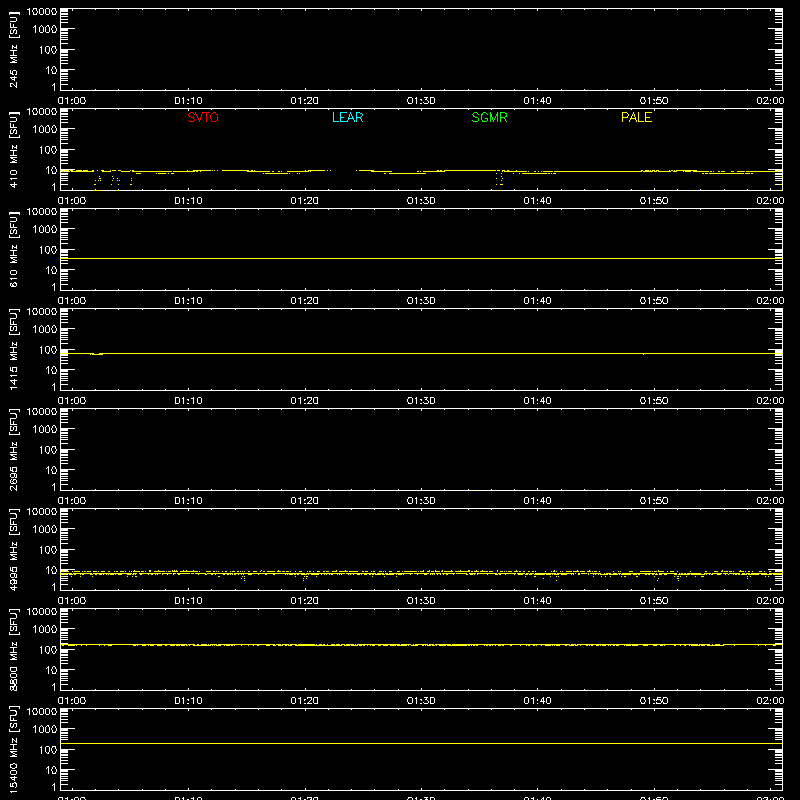Click 01:20 time label below 1415 MHz panel

[x=305, y=401]
